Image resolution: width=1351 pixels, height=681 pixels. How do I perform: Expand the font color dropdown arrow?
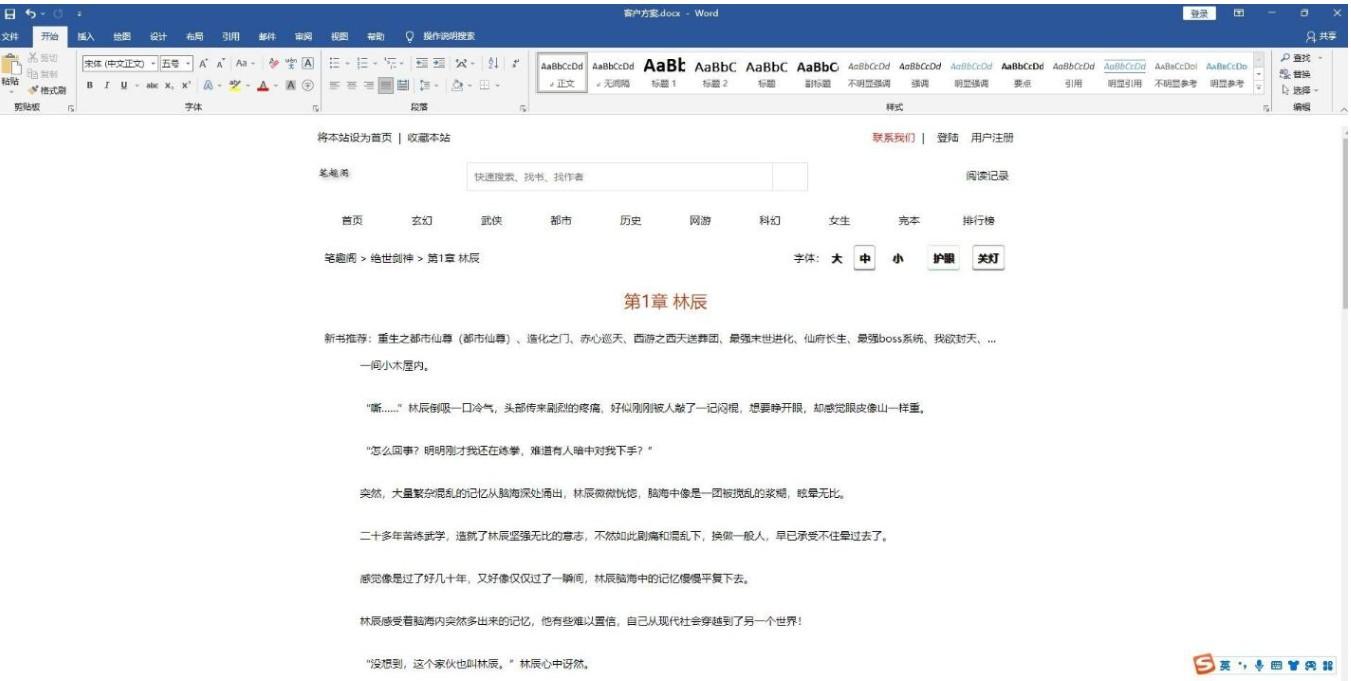pyautogui.click(x=275, y=87)
